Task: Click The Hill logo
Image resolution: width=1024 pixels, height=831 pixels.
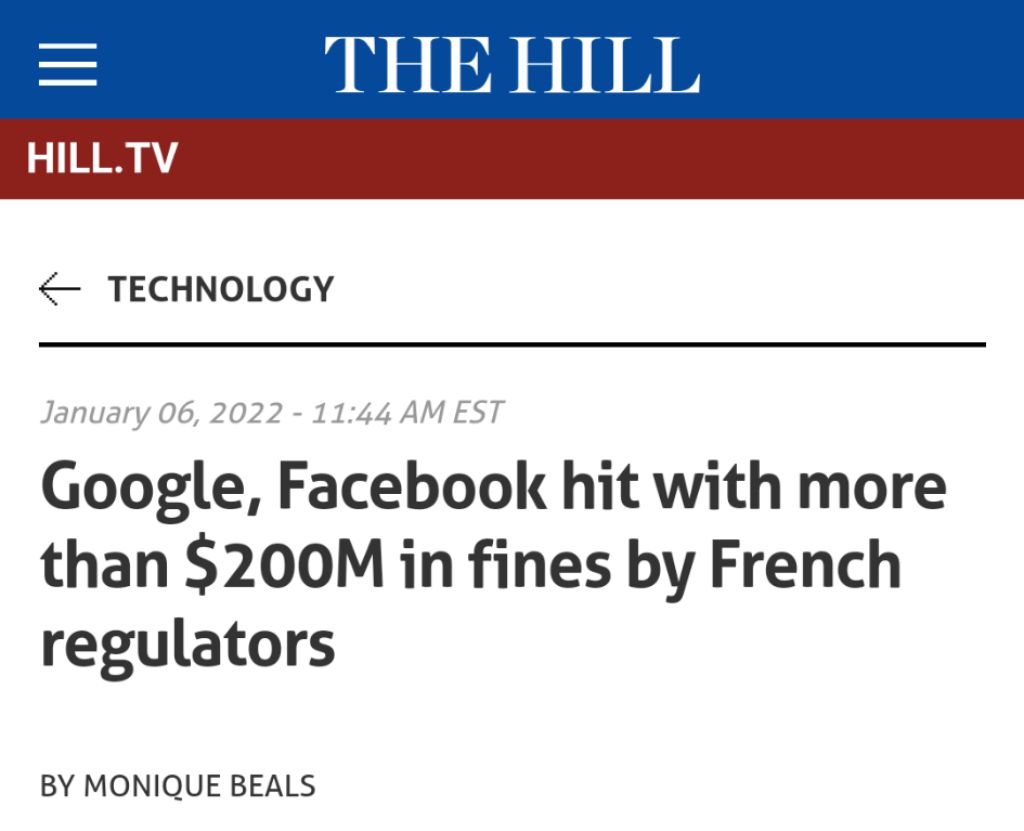Action: (x=511, y=65)
